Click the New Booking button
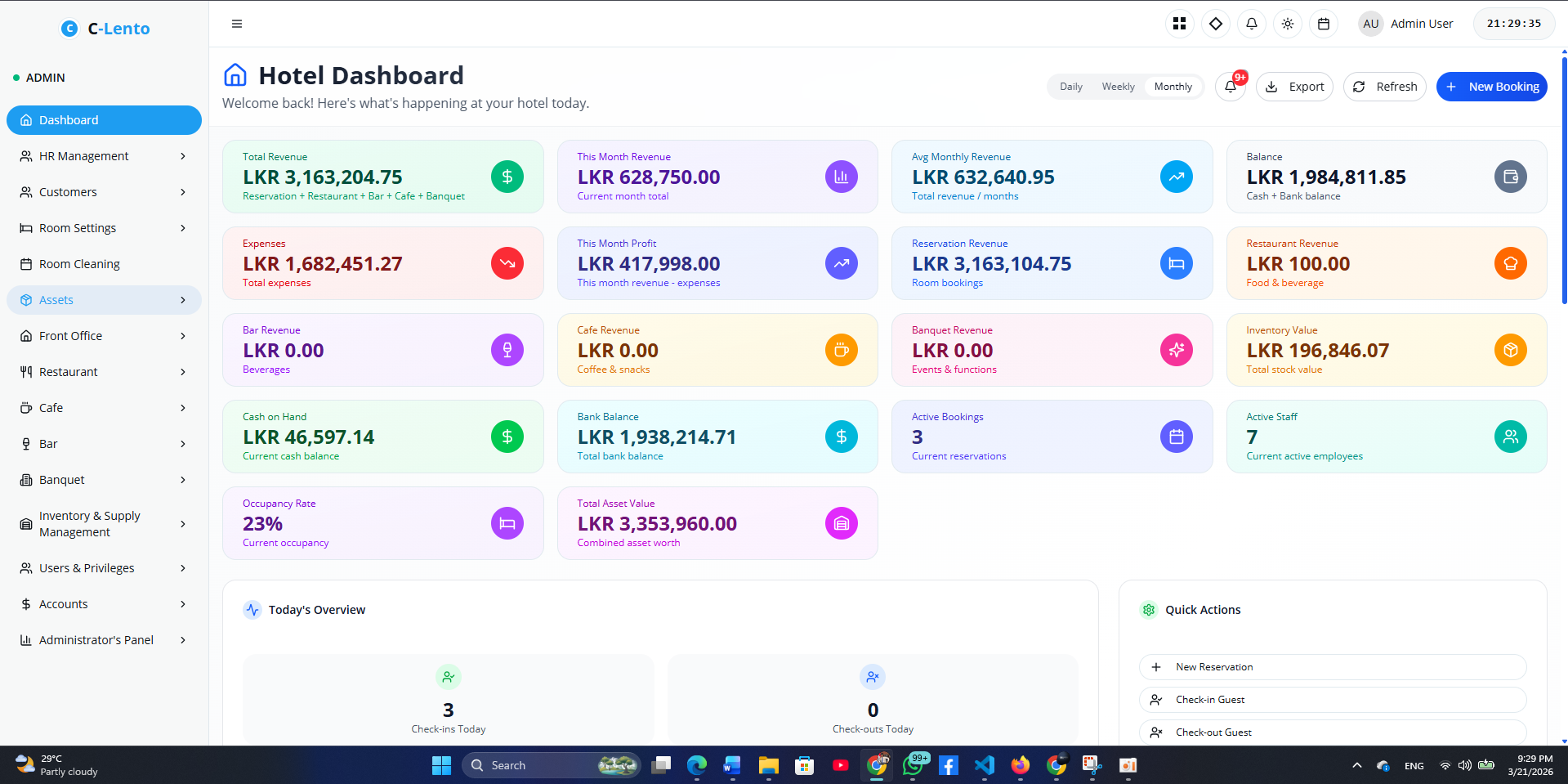Image resolution: width=1568 pixels, height=784 pixels. click(x=1491, y=86)
